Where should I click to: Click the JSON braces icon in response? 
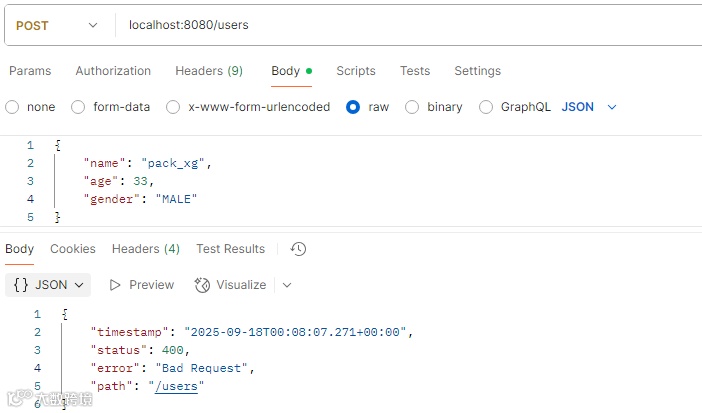(x=21, y=285)
